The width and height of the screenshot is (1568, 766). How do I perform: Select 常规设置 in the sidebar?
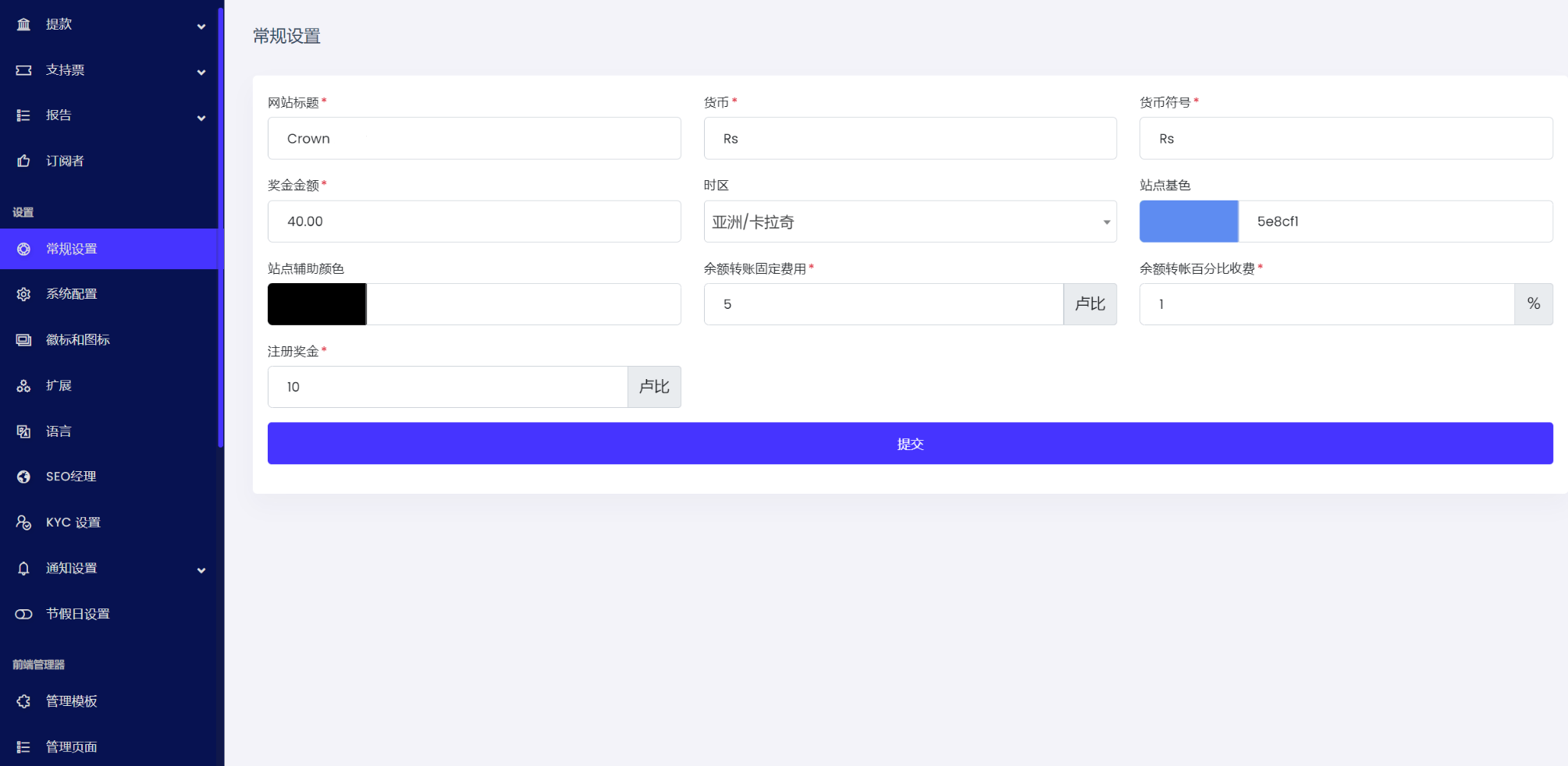(108, 249)
